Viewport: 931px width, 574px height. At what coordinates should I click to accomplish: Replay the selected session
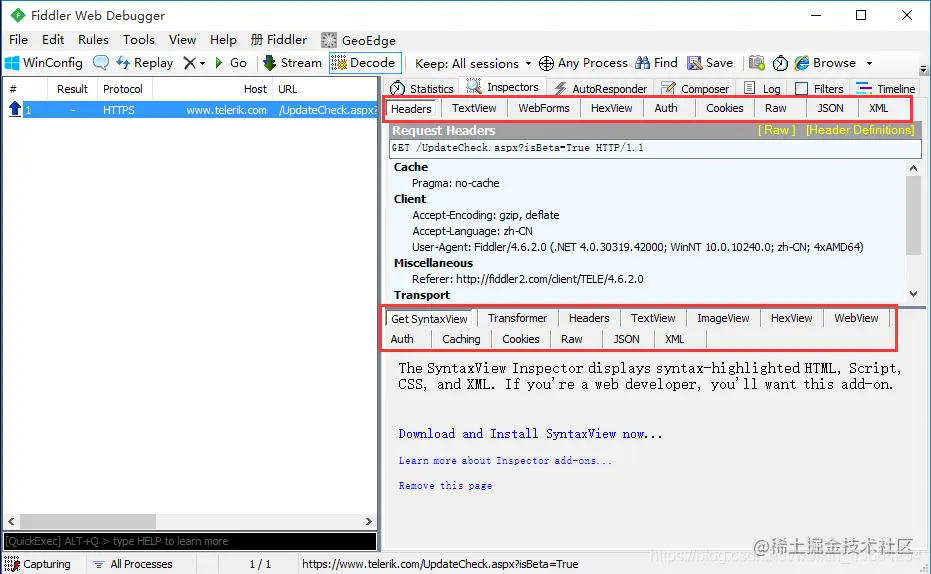pos(145,63)
